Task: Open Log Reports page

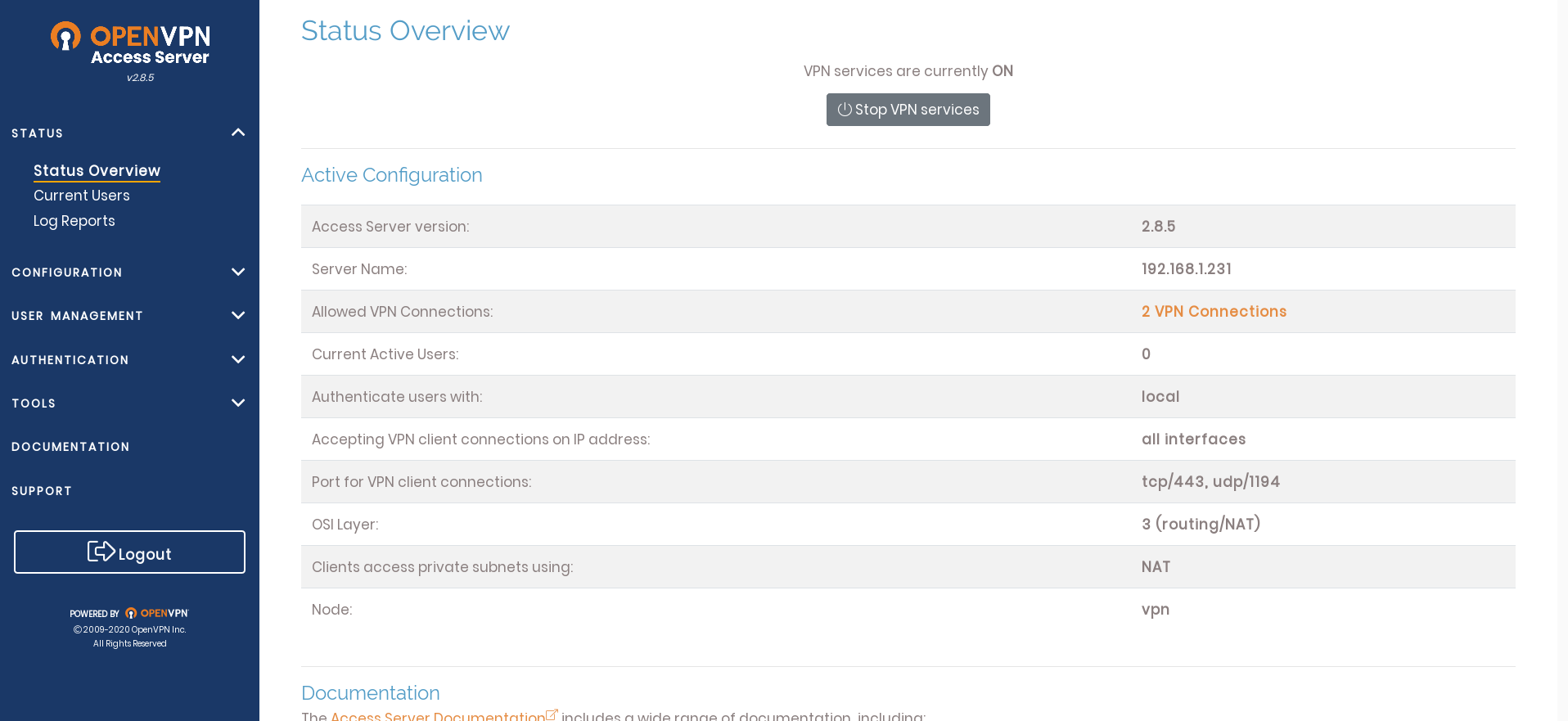Action: coord(74,221)
